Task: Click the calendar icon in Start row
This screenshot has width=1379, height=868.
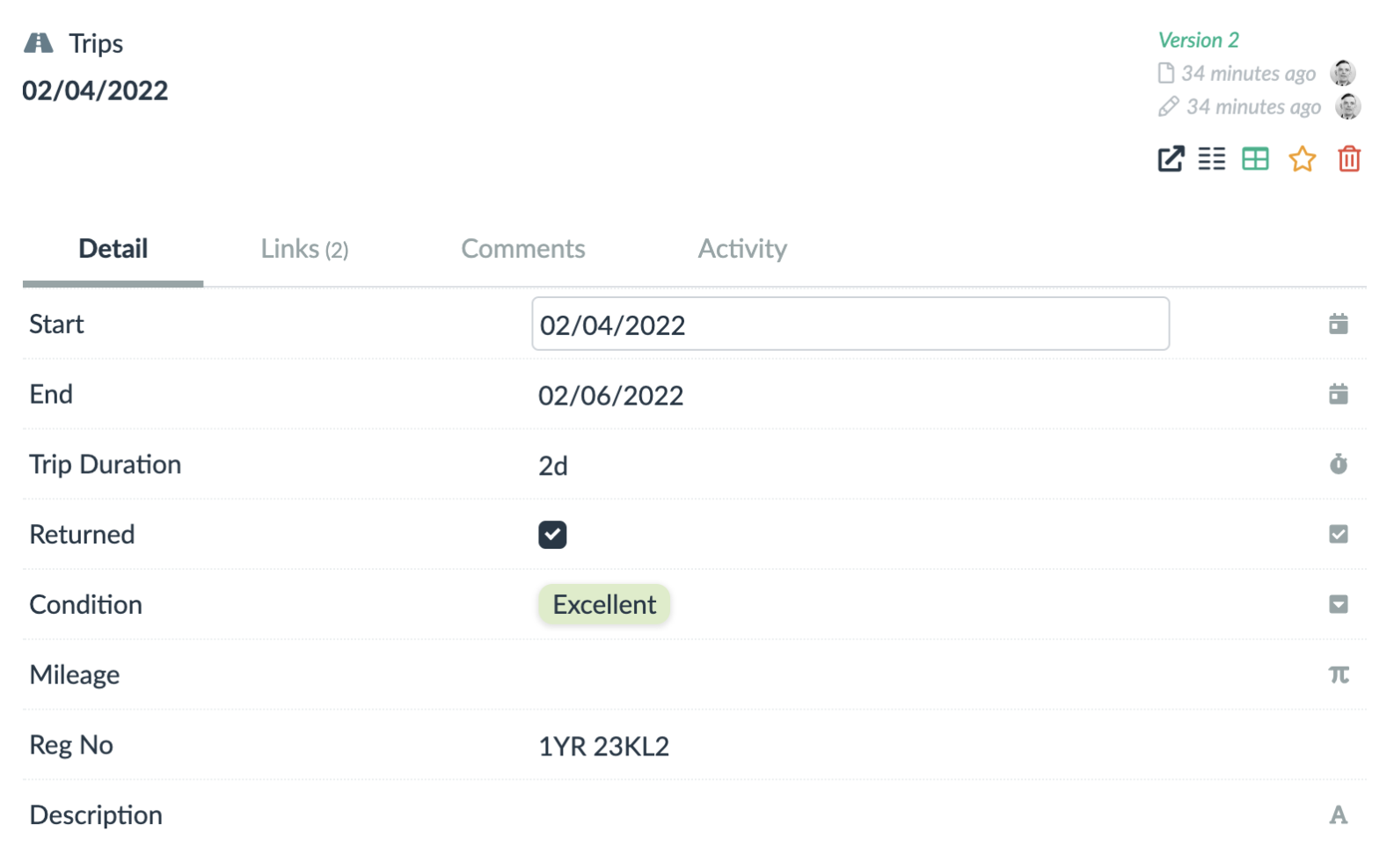Action: [1338, 325]
